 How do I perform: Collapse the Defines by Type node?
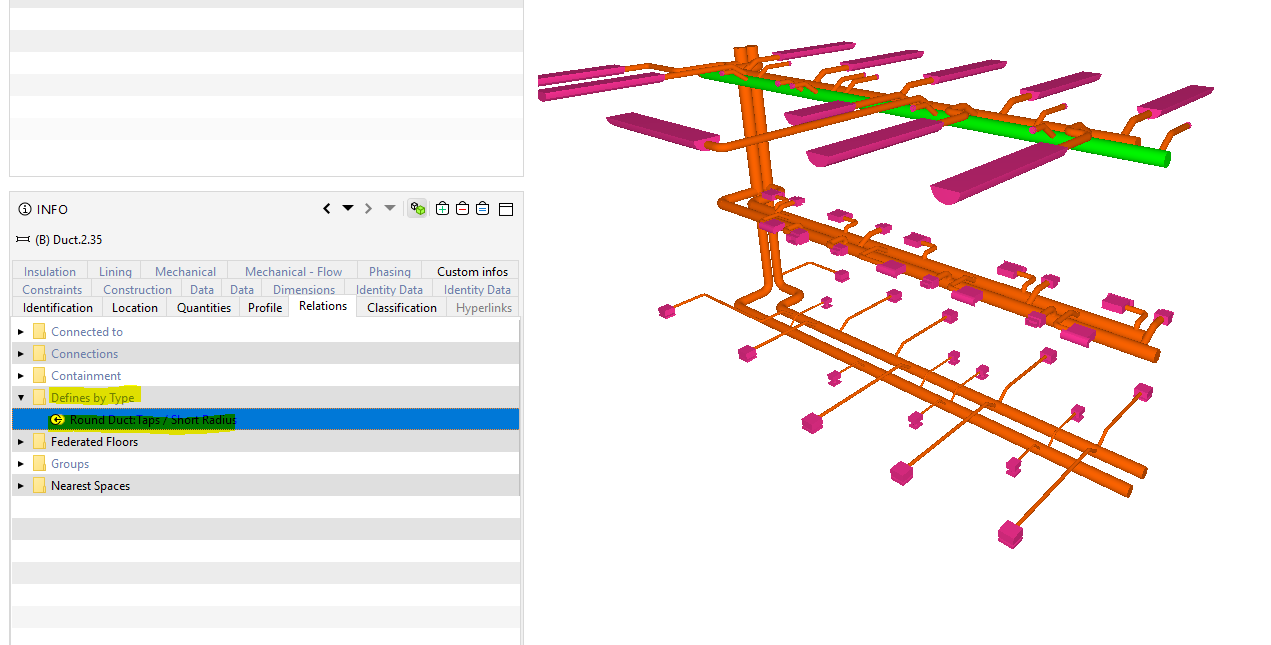coord(21,398)
